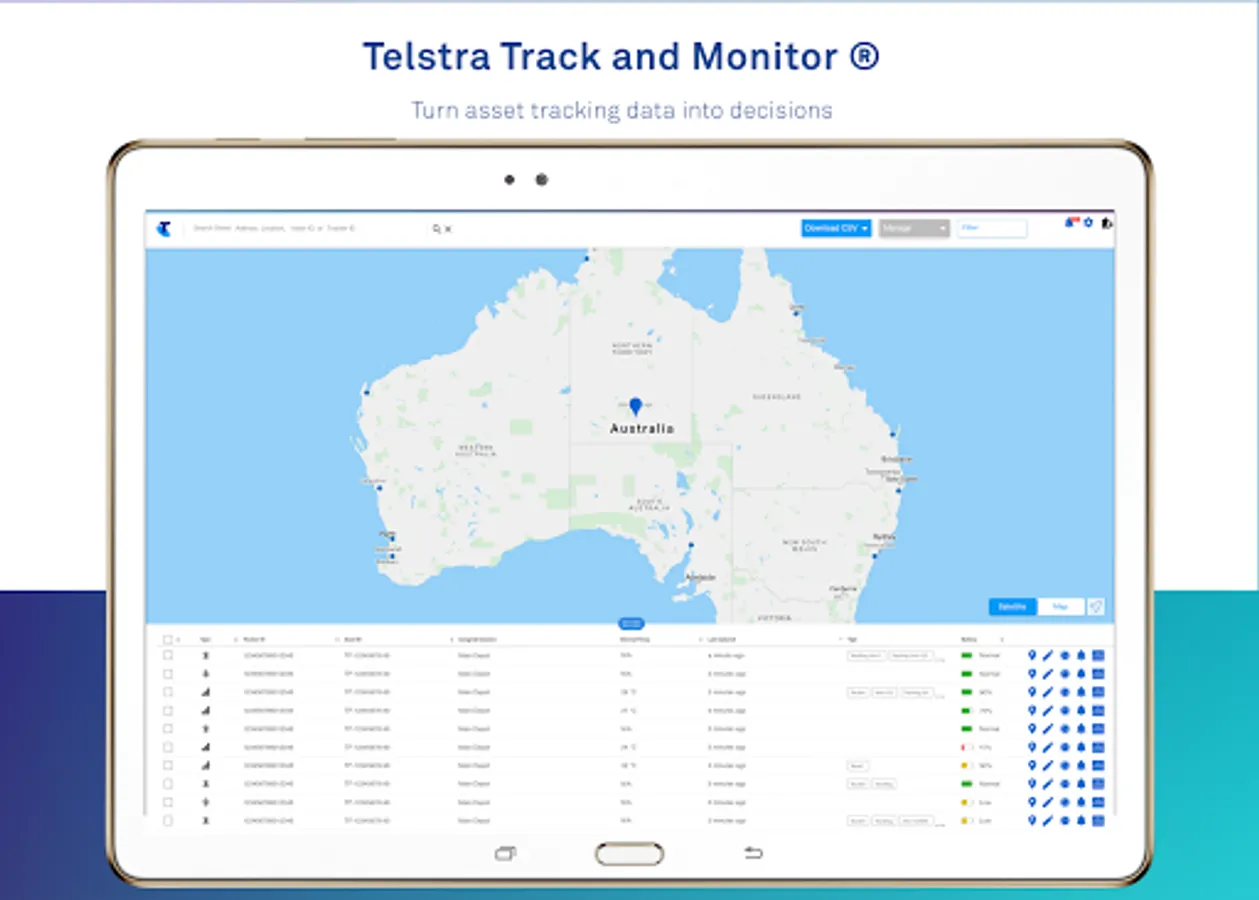The width and height of the screenshot is (1259, 900).
Task: Click the globe icon in the 10% battery row
Action: [1065, 747]
